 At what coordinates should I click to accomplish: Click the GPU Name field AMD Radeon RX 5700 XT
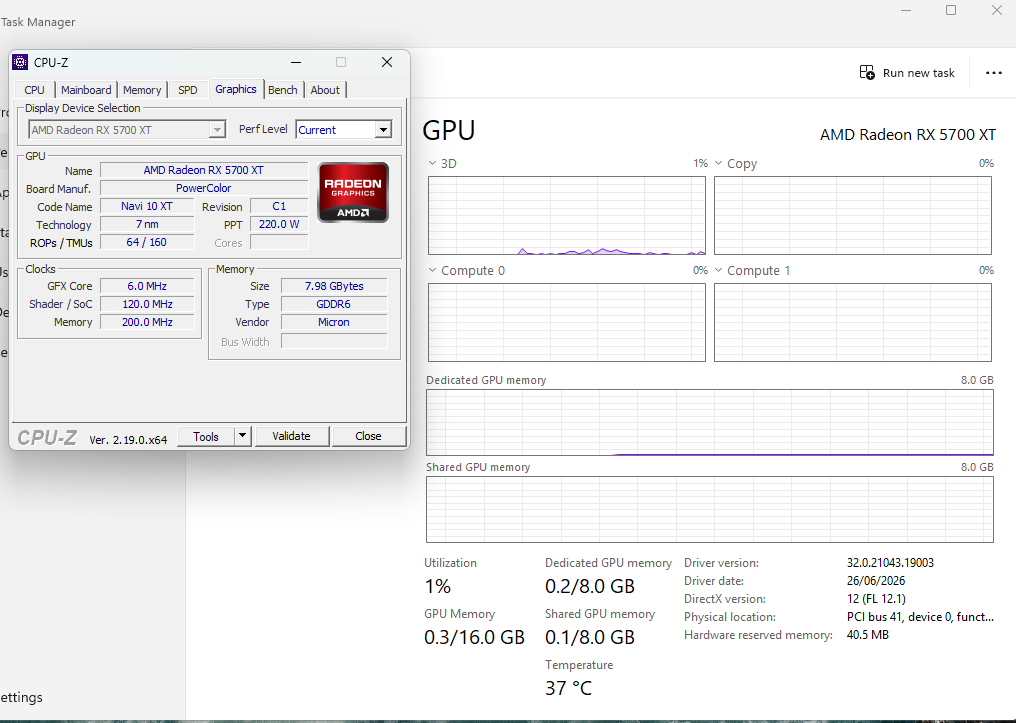[x=204, y=170]
